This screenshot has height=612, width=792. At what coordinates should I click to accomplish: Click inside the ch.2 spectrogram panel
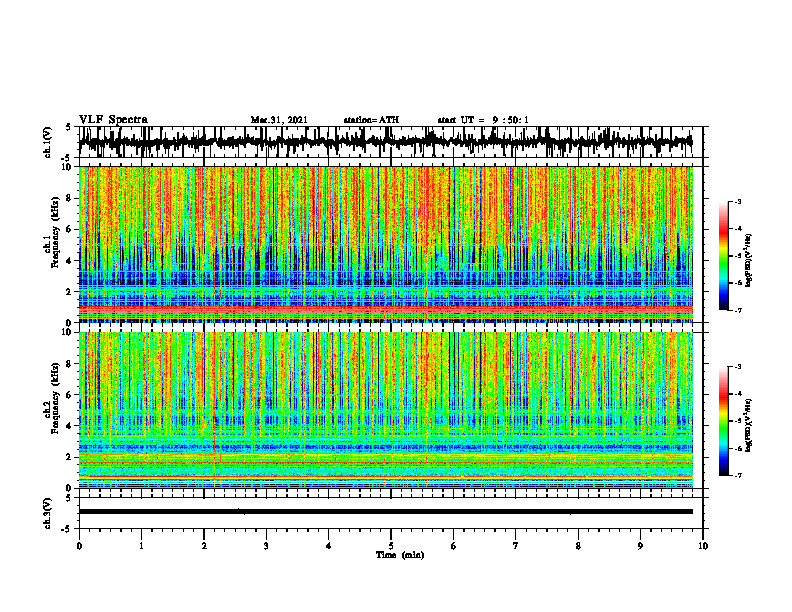pyautogui.click(x=385, y=410)
